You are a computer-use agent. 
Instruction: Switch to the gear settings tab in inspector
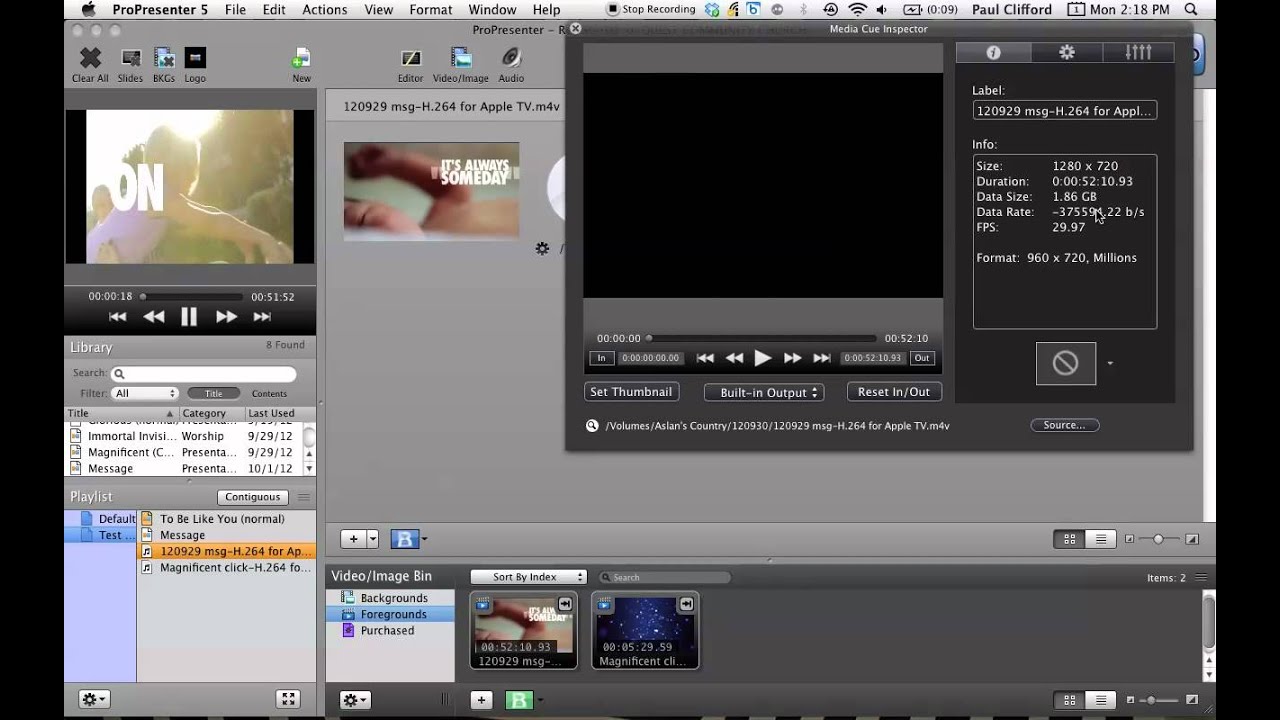pyautogui.click(x=1066, y=53)
